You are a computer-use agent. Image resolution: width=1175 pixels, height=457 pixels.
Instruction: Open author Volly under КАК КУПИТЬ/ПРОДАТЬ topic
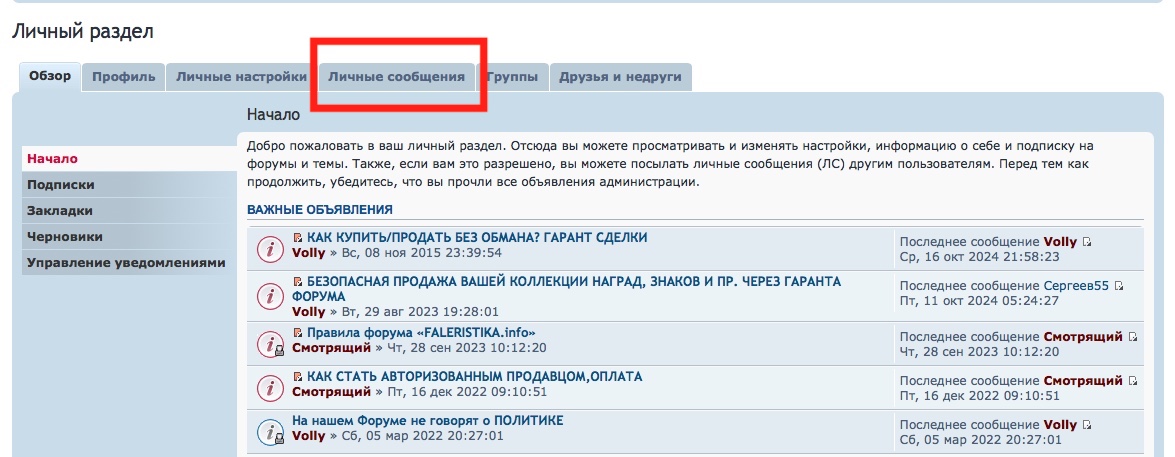point(309,252)
